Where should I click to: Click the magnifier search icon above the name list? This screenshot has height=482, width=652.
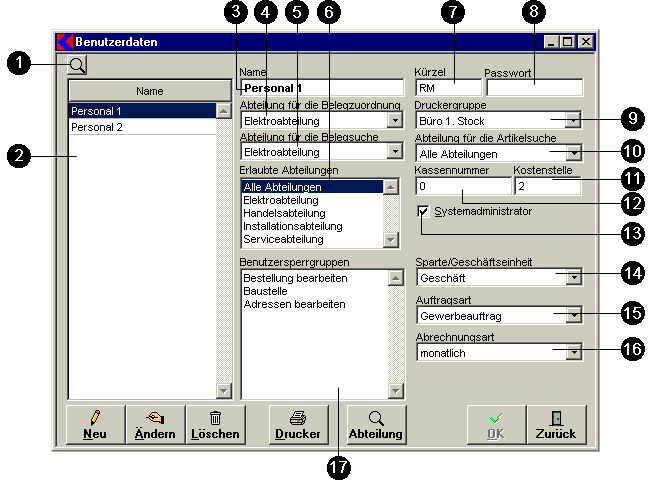click(78, 66)
